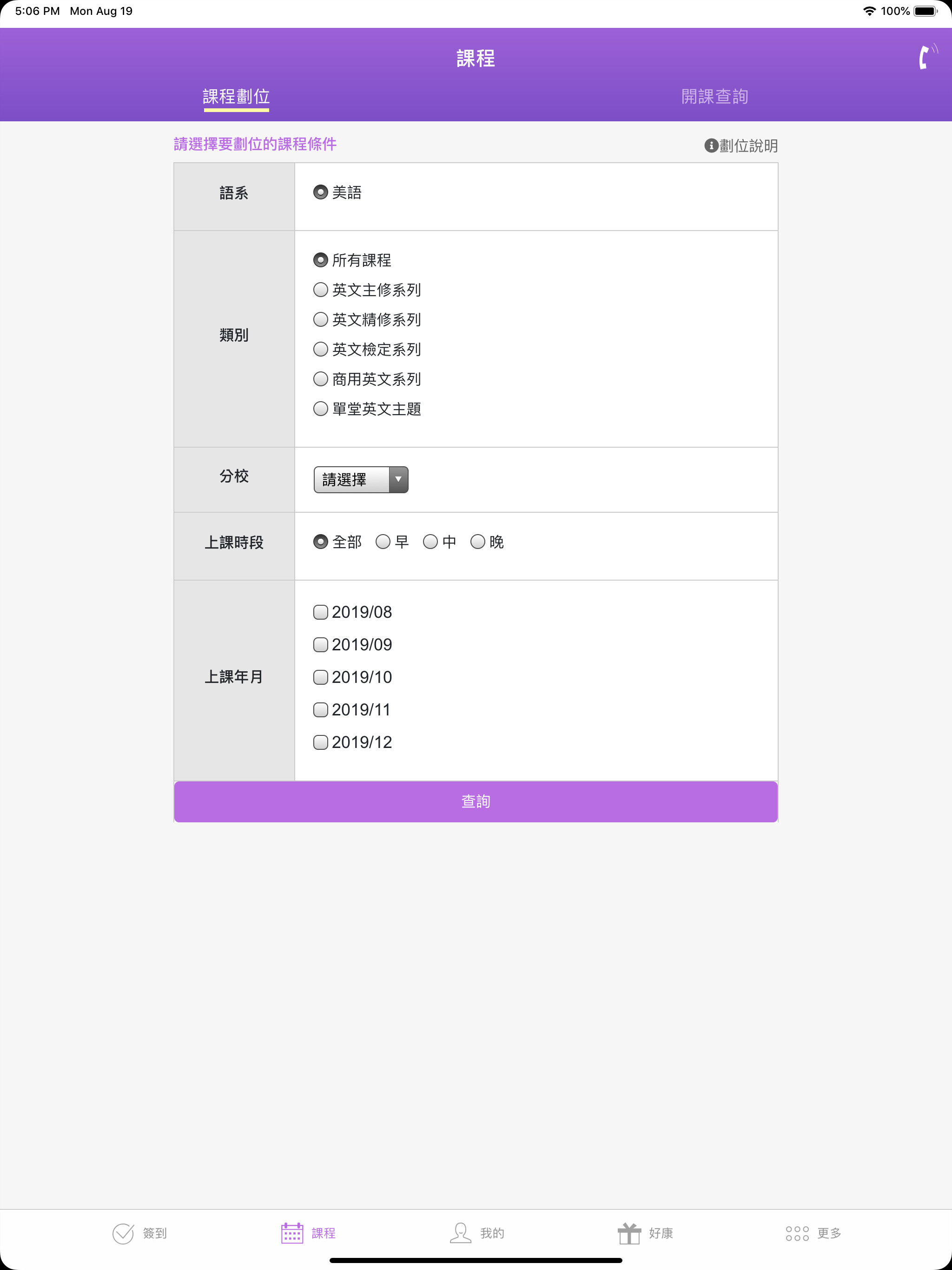Pick the 英文檢定系列 radio option

(320, 349)
